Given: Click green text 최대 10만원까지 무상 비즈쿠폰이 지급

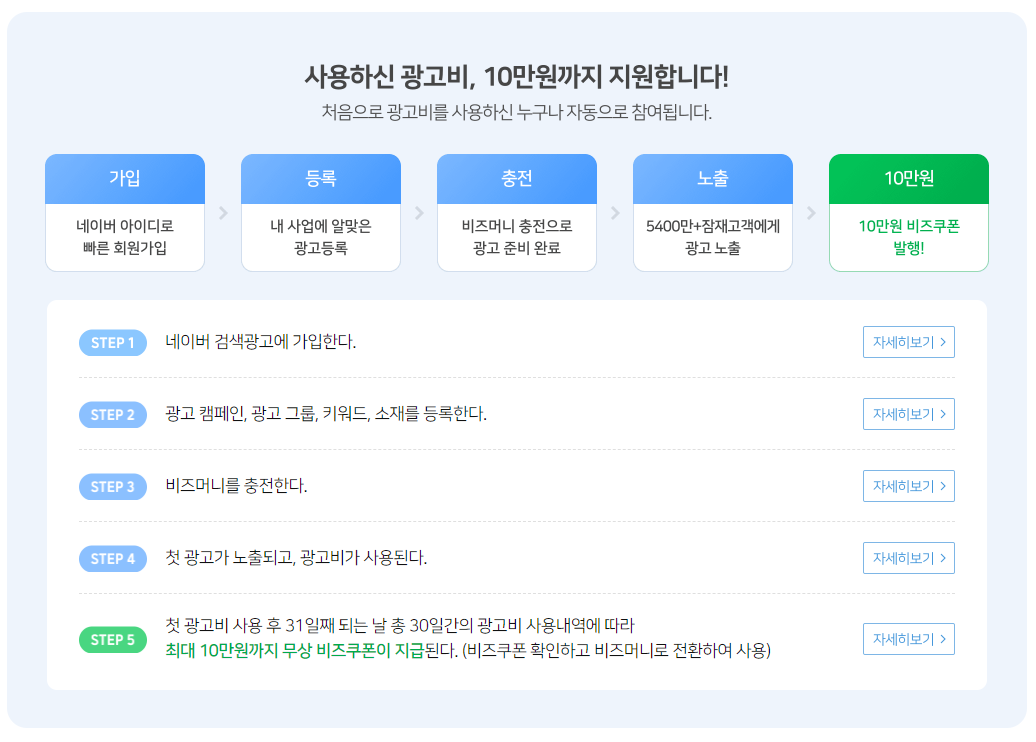Looking at the screenshot, I should 294,651.
